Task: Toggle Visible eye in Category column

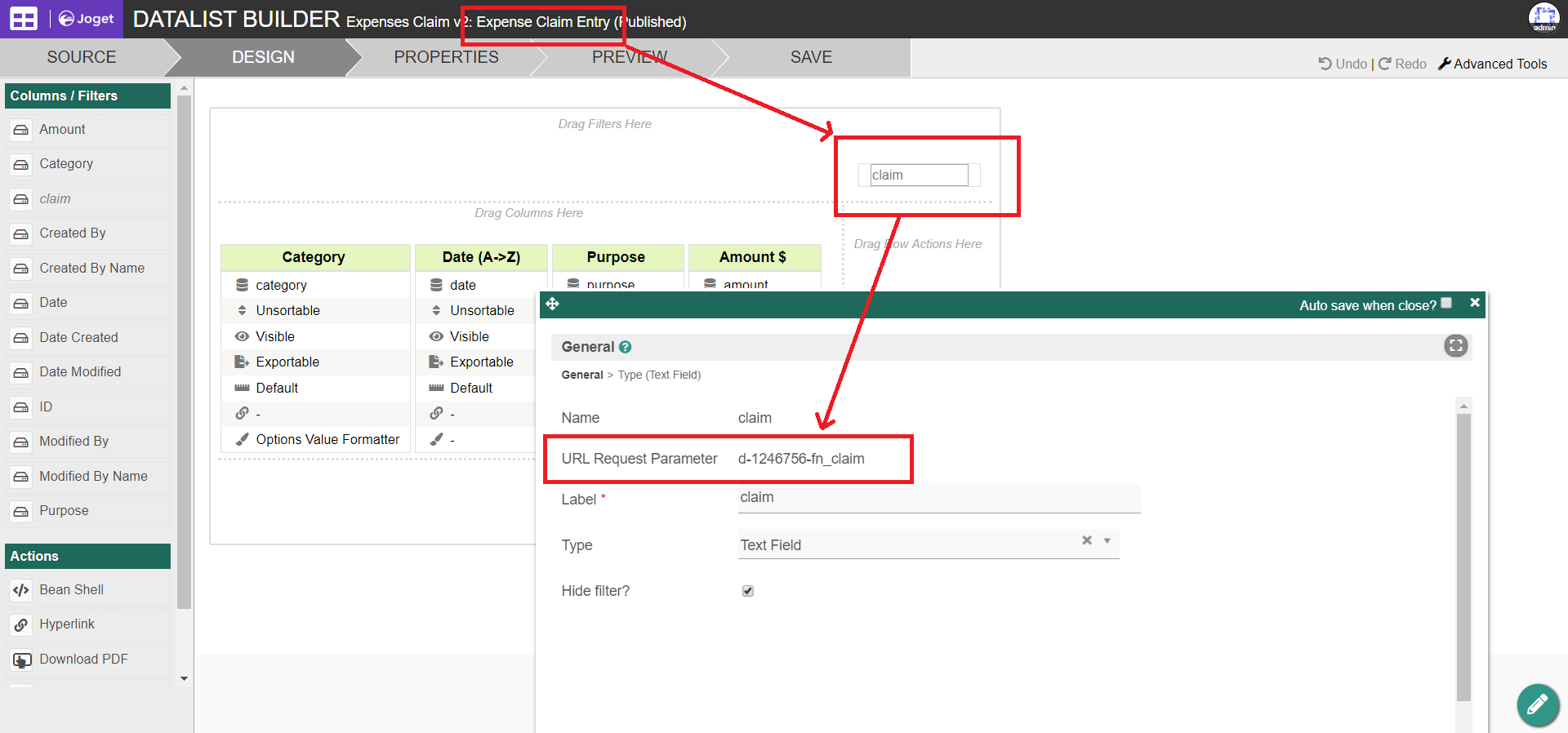Action: 242,336
